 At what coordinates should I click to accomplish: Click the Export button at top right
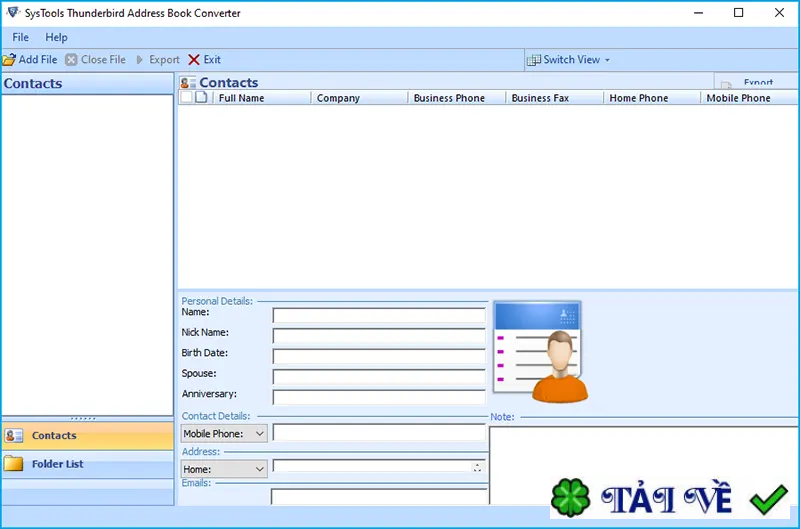[756, 82]
